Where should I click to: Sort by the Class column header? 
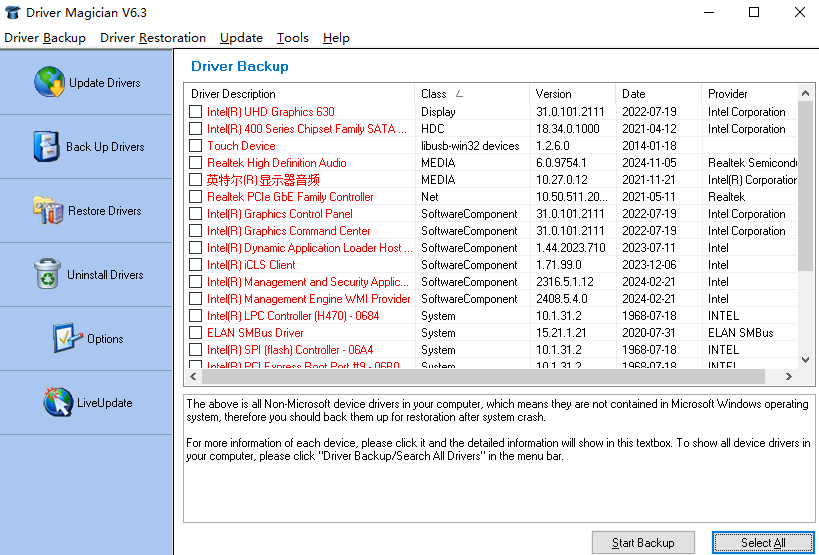point(472,94)
